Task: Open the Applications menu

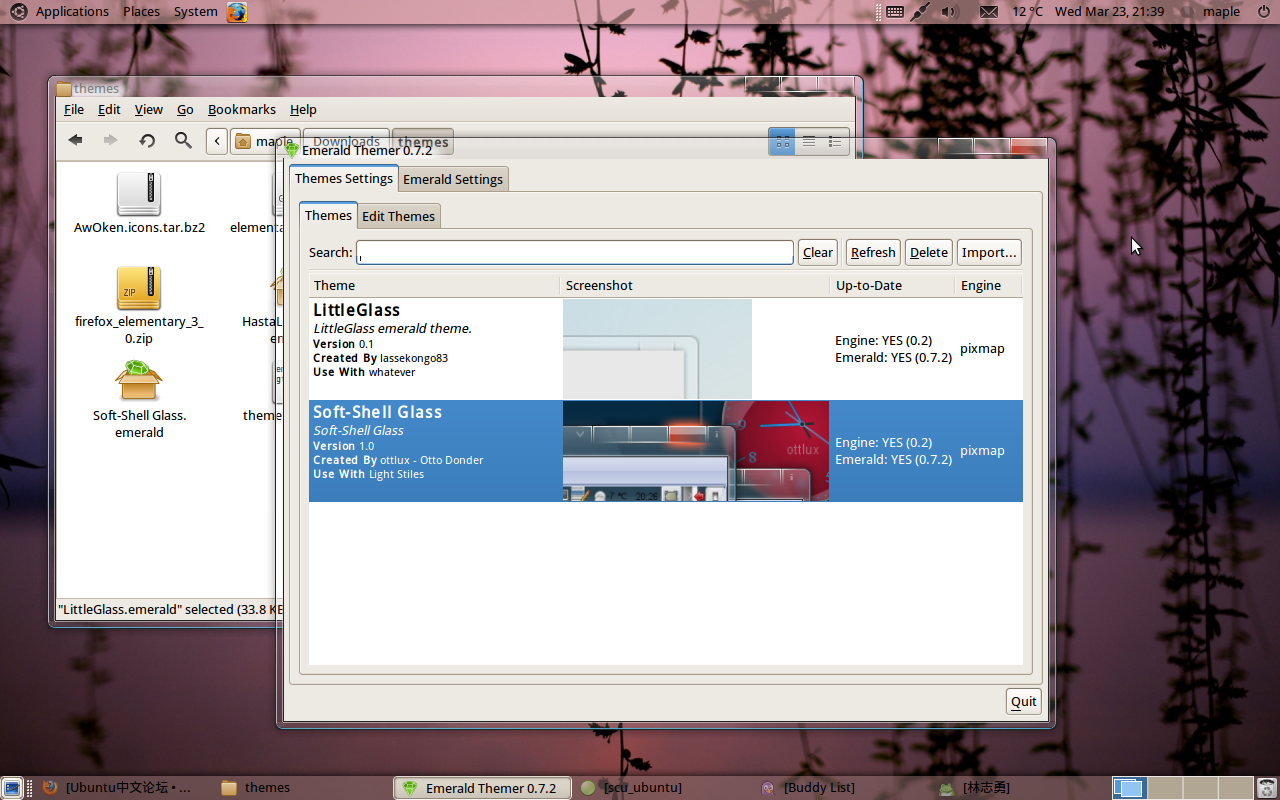Action: point(72,12)
